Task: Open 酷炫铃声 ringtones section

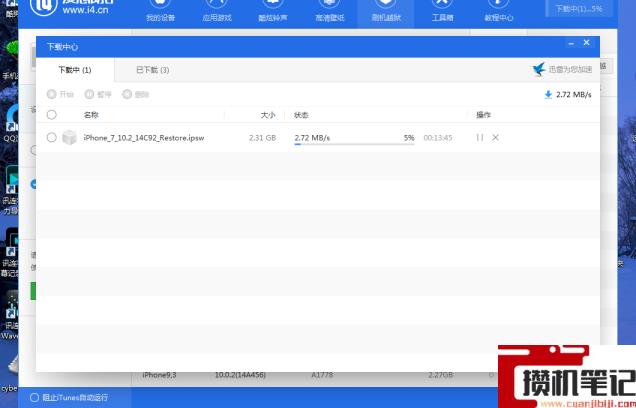Action: click(273, 11)
